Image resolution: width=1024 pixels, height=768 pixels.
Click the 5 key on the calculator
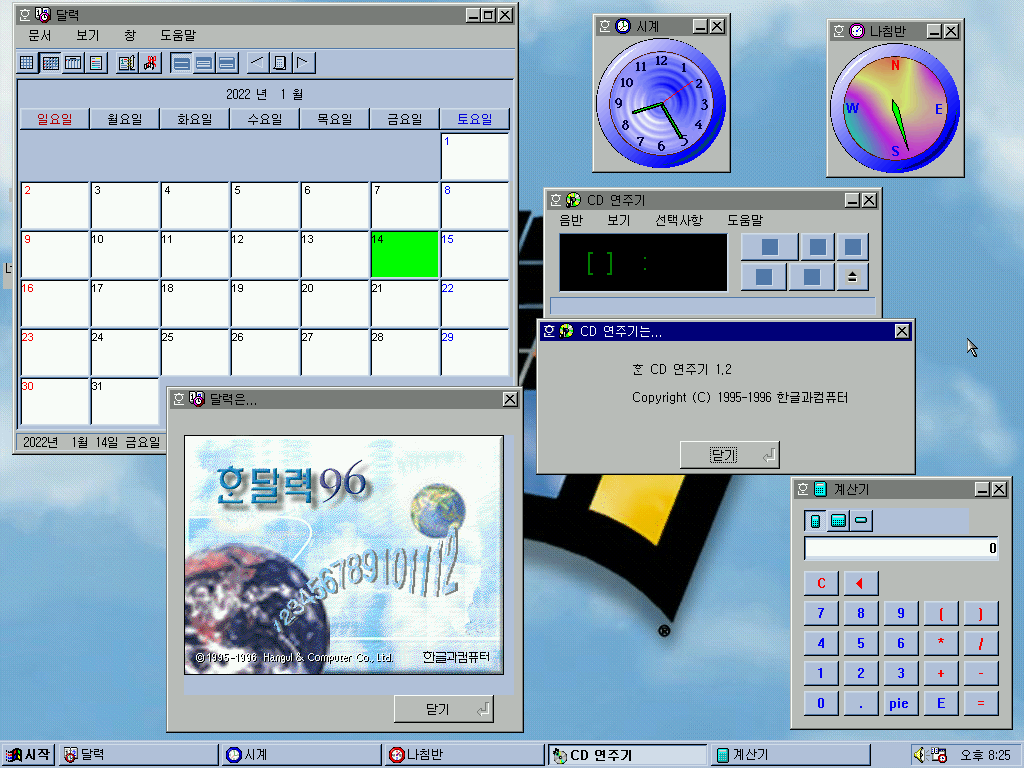pyautogui.click(x=861, y=643)
